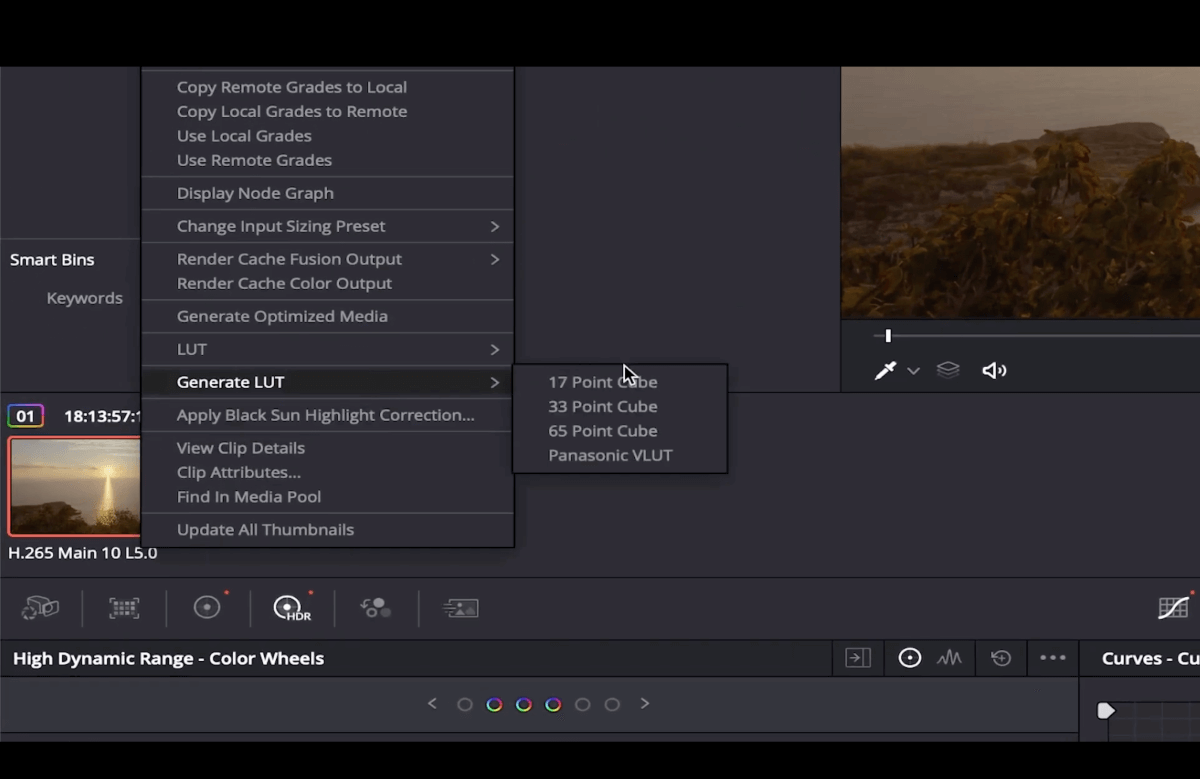Open the Camera Raw palette icon
1200x779 pixels.
[41, 607]
